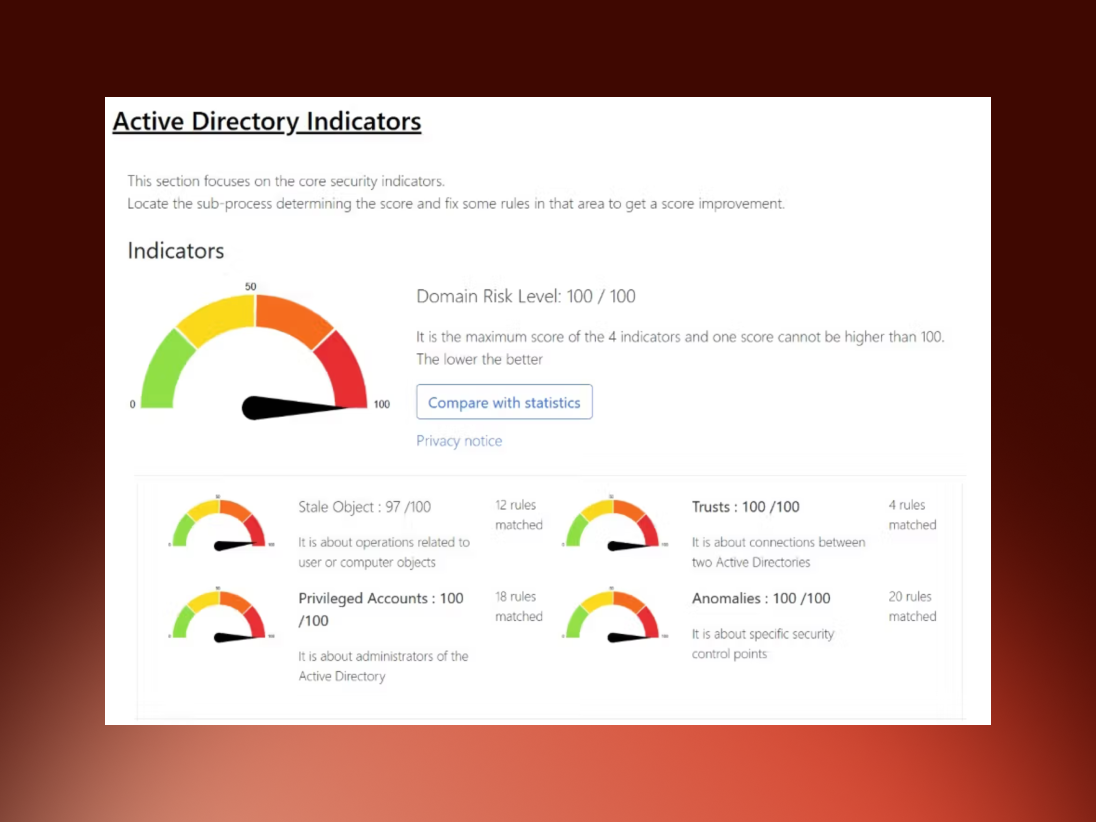Click the Domain Risk Level: 100 / 100 text
Viewport: 1096px width, 822px height.
pyautogui.click(x=526, y=296)
